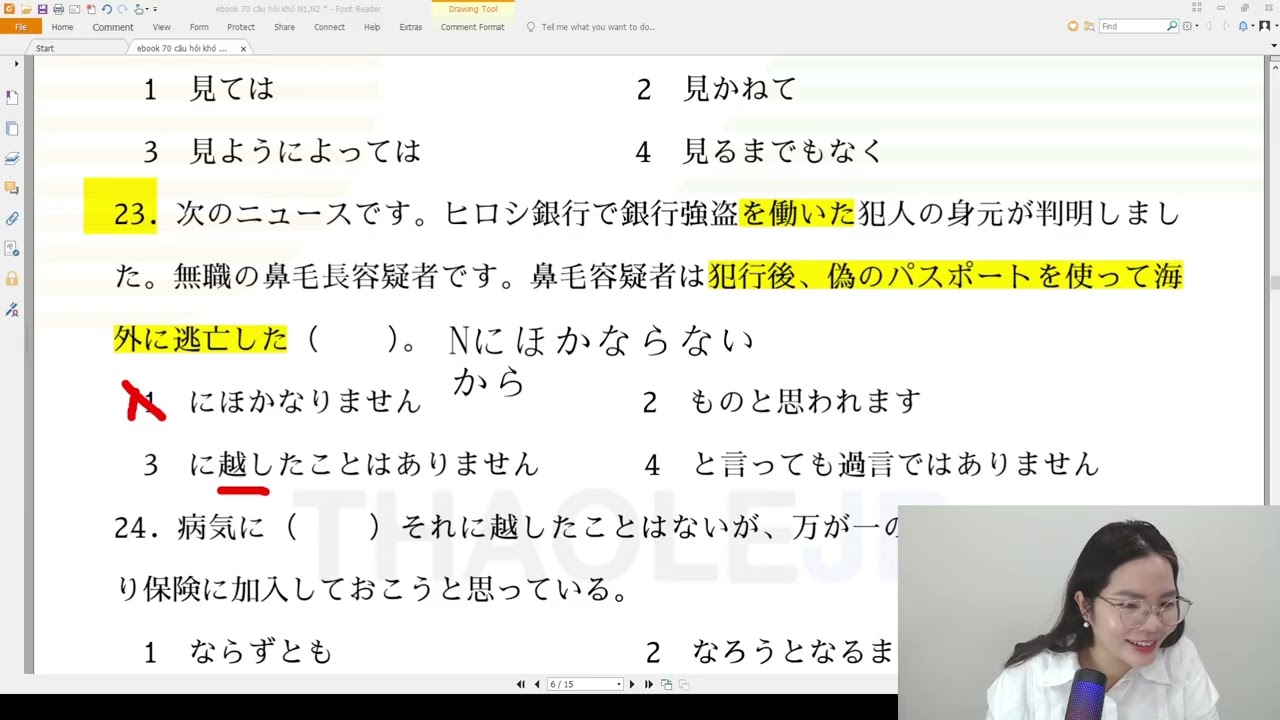
Task: Click the Open folder icon in quick toolbar
Action: 26,9
